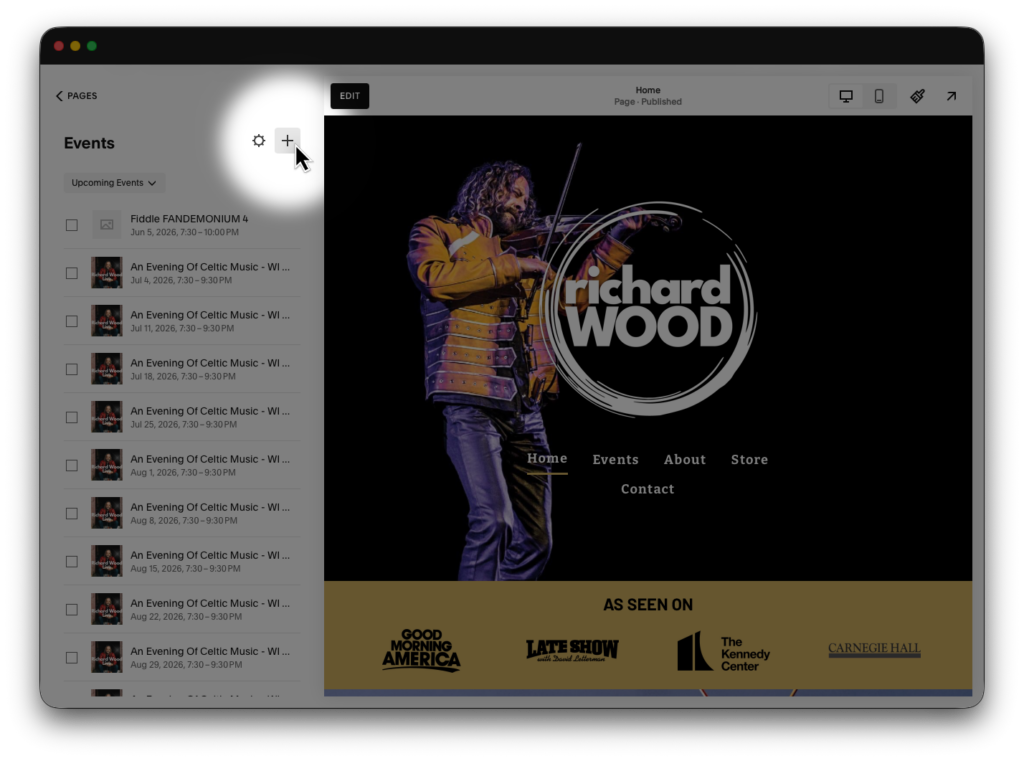Open the Events nav menu item

(x=615, y=460)
